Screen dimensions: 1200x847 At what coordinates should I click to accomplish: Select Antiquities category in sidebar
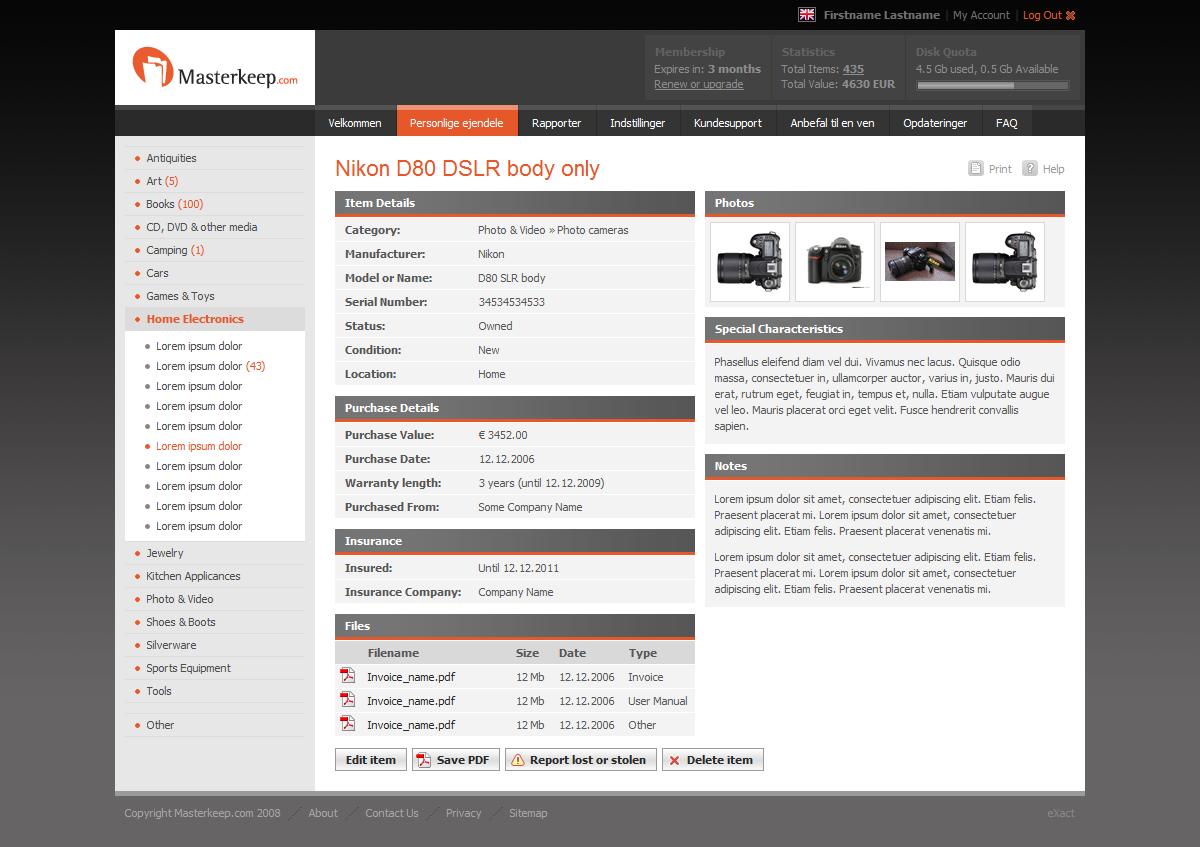pyautogui.click(x=171, y=158)
